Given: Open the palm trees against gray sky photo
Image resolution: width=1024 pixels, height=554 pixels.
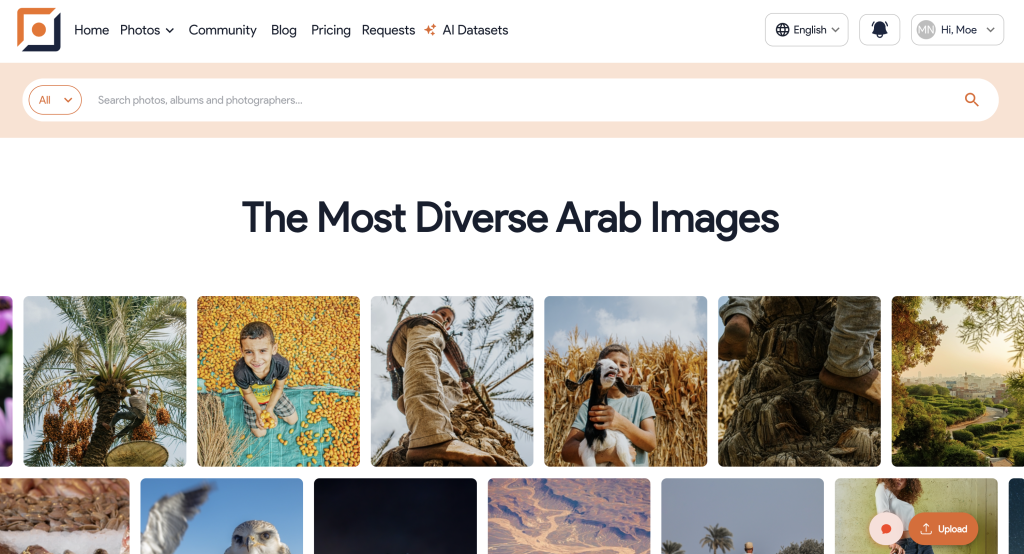Looking at the screenshot, I should click(743, 516).
